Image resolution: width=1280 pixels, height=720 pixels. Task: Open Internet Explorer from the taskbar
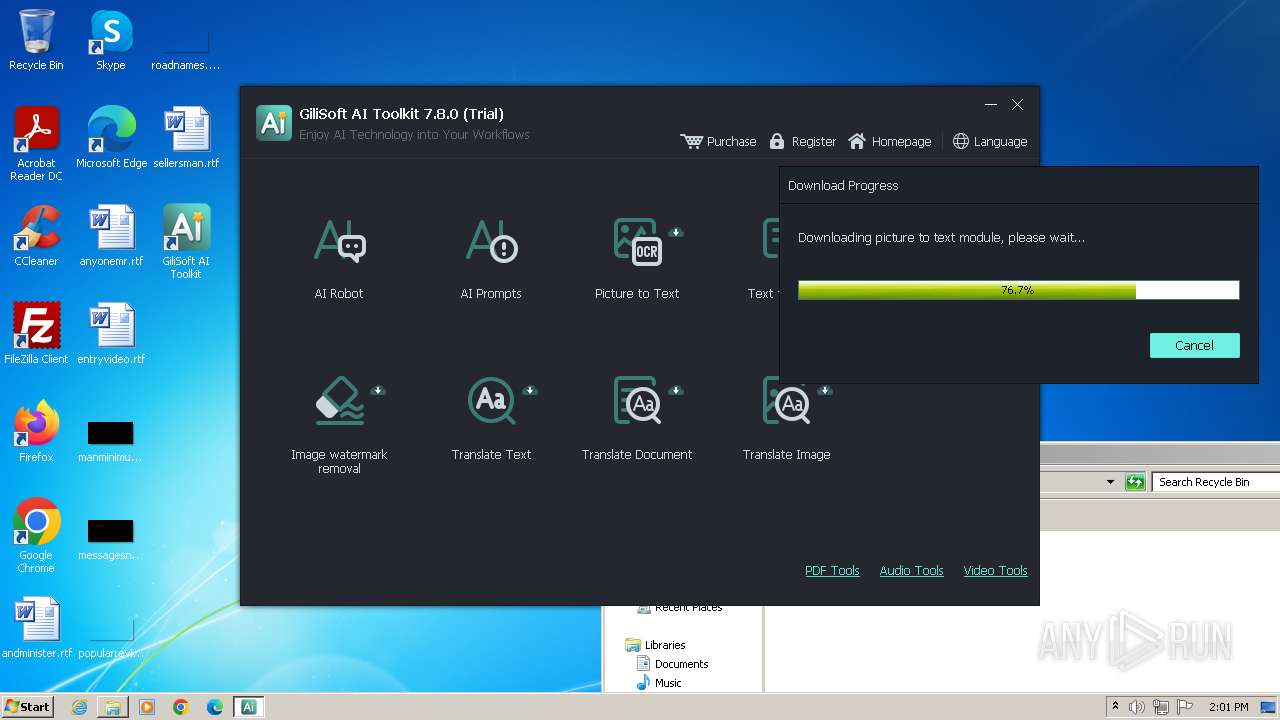click(79, 707)
